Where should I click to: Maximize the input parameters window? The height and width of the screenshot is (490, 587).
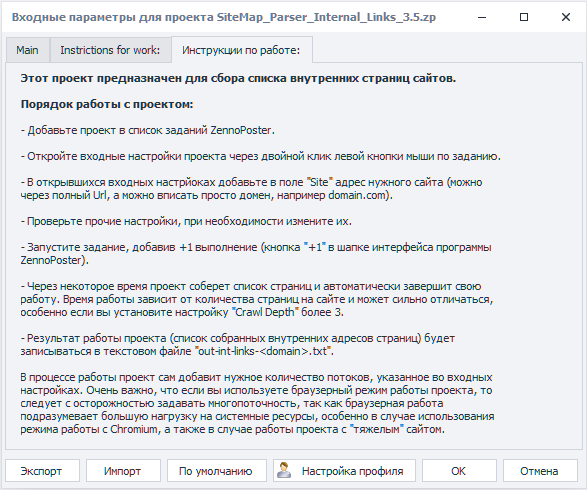[x=524, y=17]
